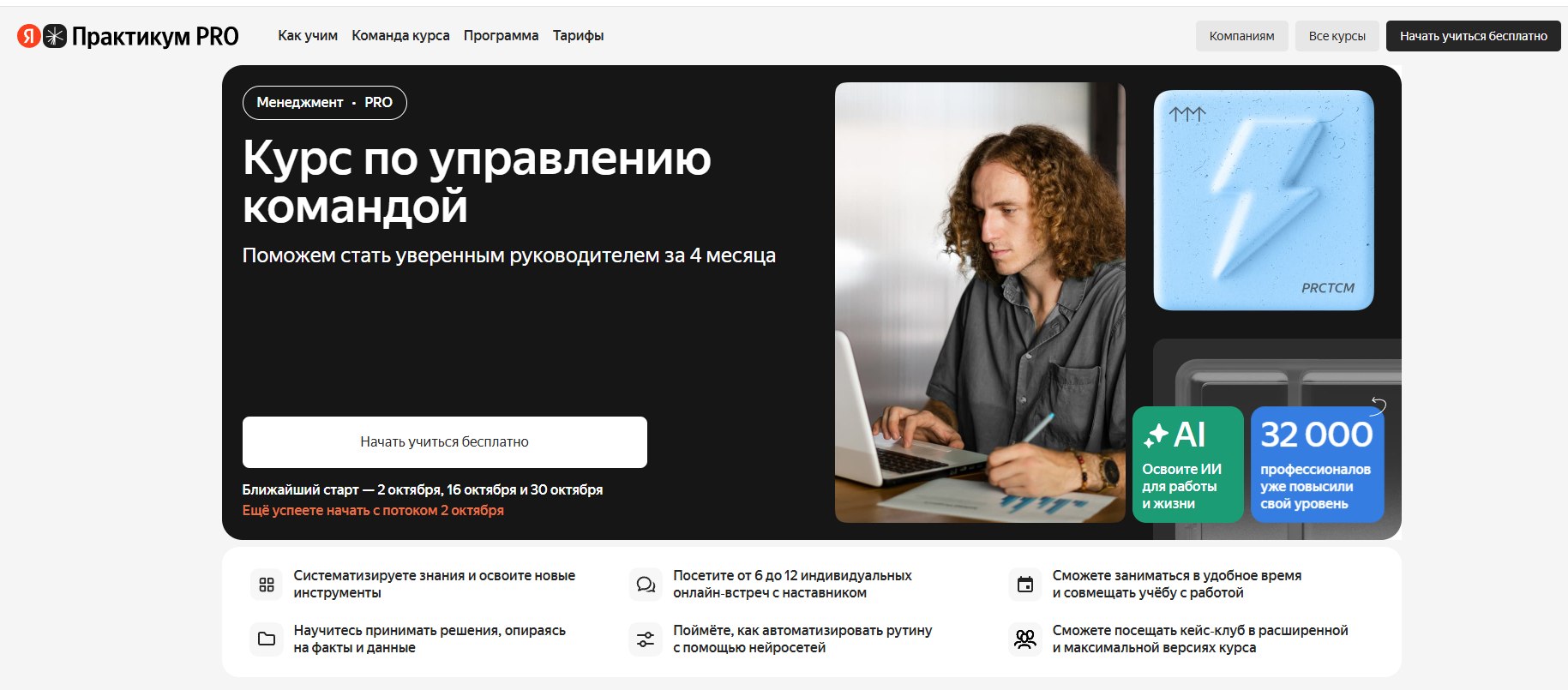Open "Все курсы" from the header
This screenshot has width=1568, height=690.
coord(1337,36)
